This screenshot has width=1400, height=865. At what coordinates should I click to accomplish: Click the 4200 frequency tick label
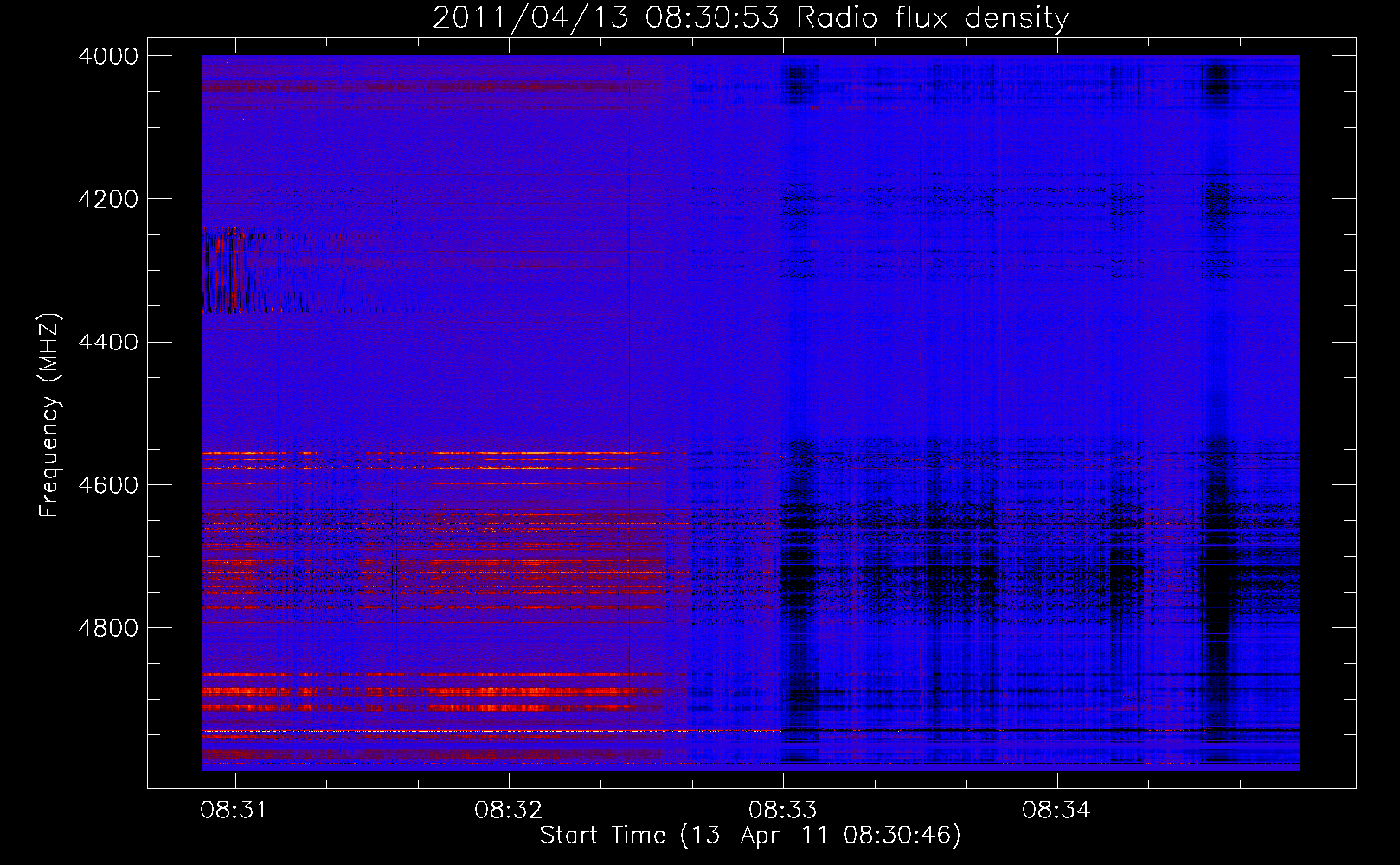(108, 199)
